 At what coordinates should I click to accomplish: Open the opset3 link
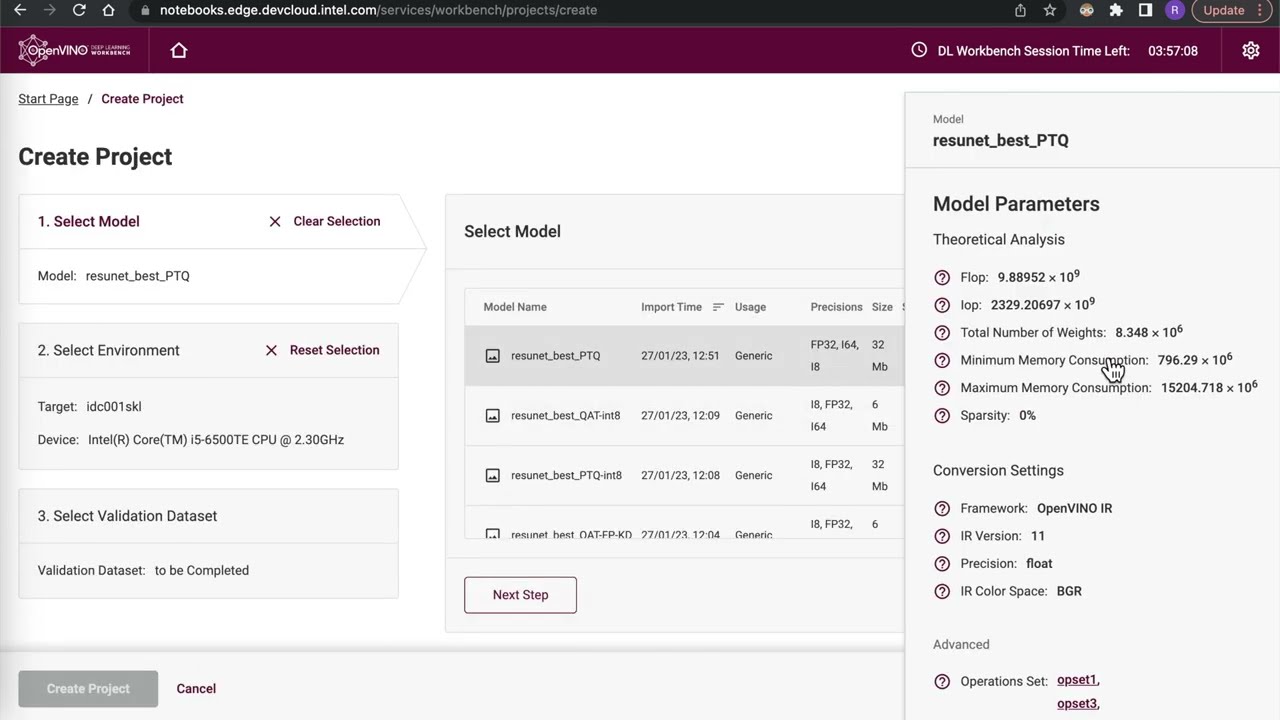coord(1077,703)
